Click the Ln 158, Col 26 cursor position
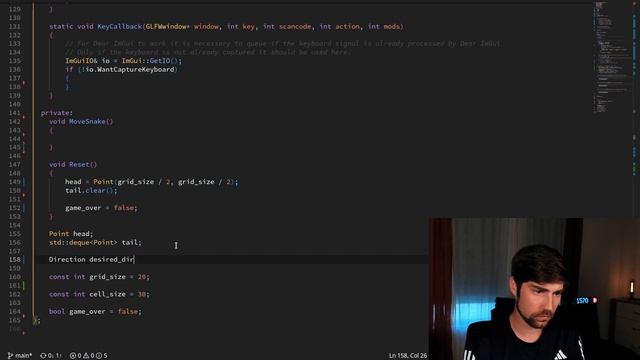 click(407, 356)
